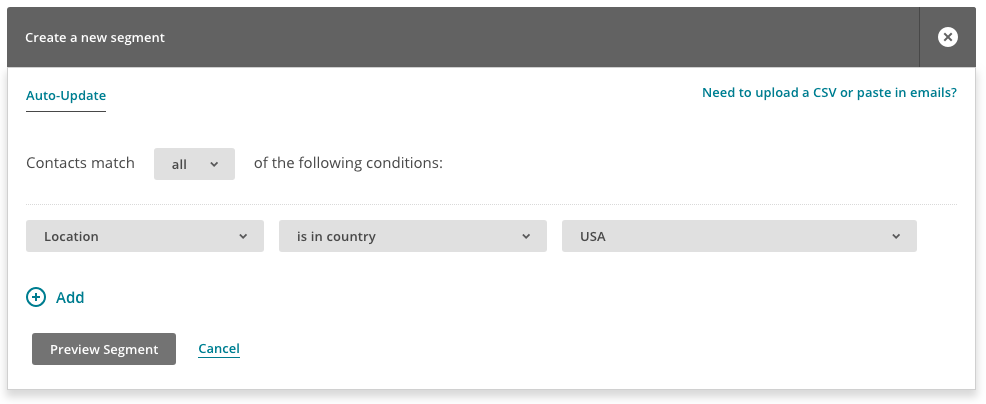Switch to the Auto-Update tab
This screenshot has width=986, height=404.
66,96
